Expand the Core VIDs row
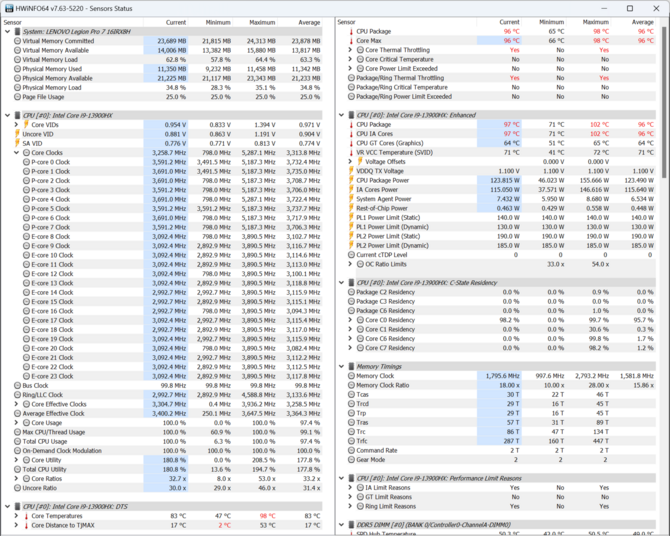This screenshot has height=536, width=670. 16,124
